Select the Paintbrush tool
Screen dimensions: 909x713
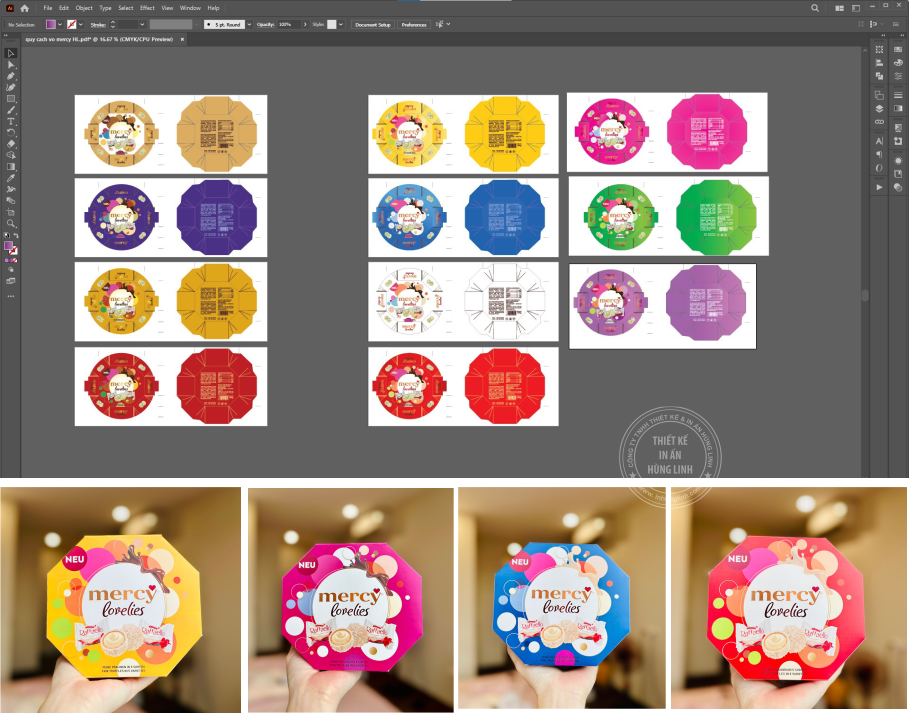(10, 110)
